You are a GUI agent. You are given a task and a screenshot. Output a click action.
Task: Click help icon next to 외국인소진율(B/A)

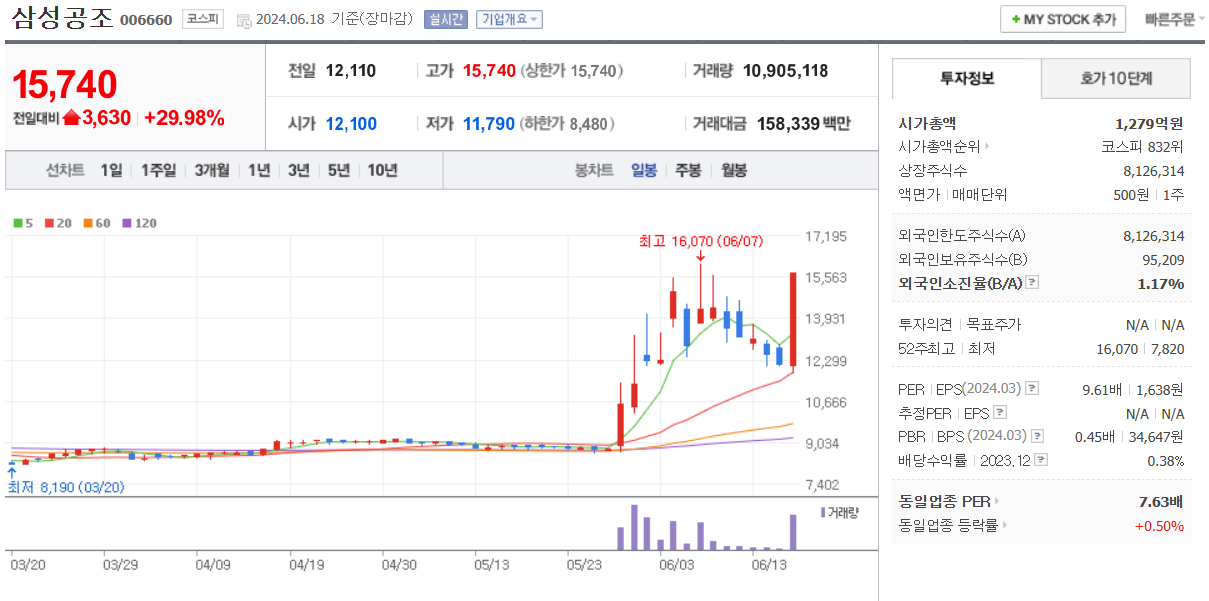point(1032,283)
